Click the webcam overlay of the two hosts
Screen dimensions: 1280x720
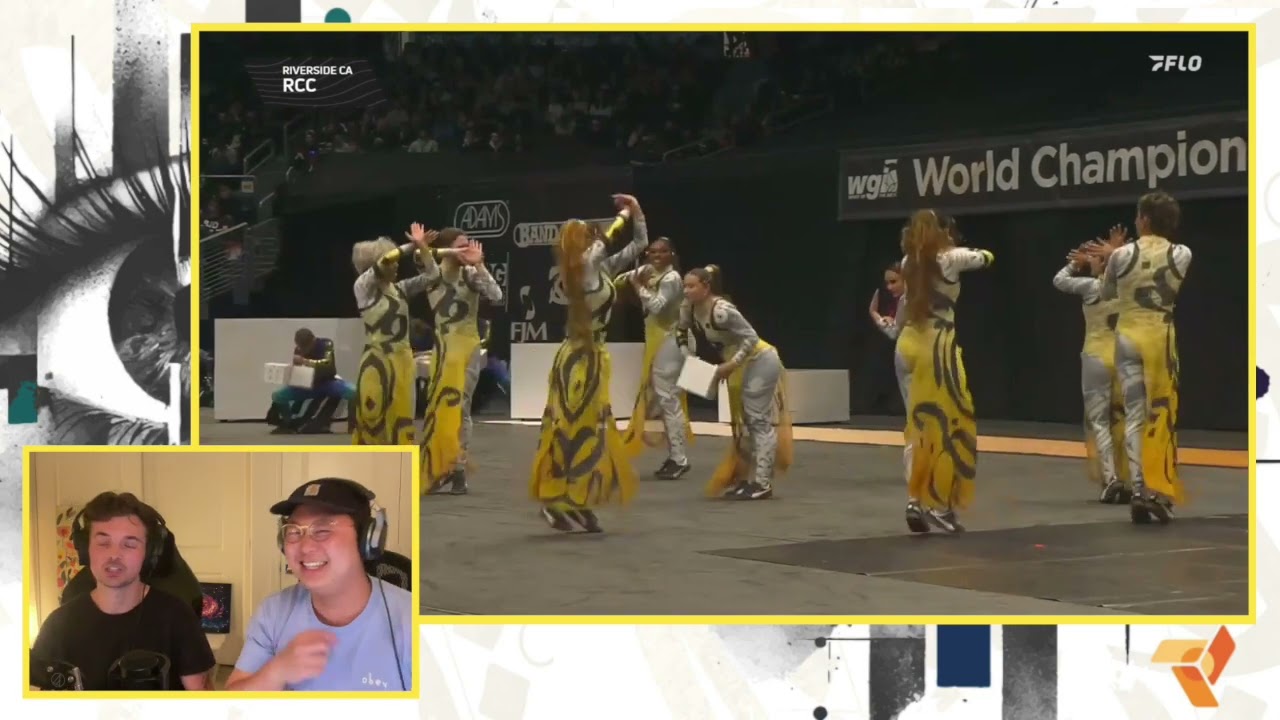(x=220, y=571)
